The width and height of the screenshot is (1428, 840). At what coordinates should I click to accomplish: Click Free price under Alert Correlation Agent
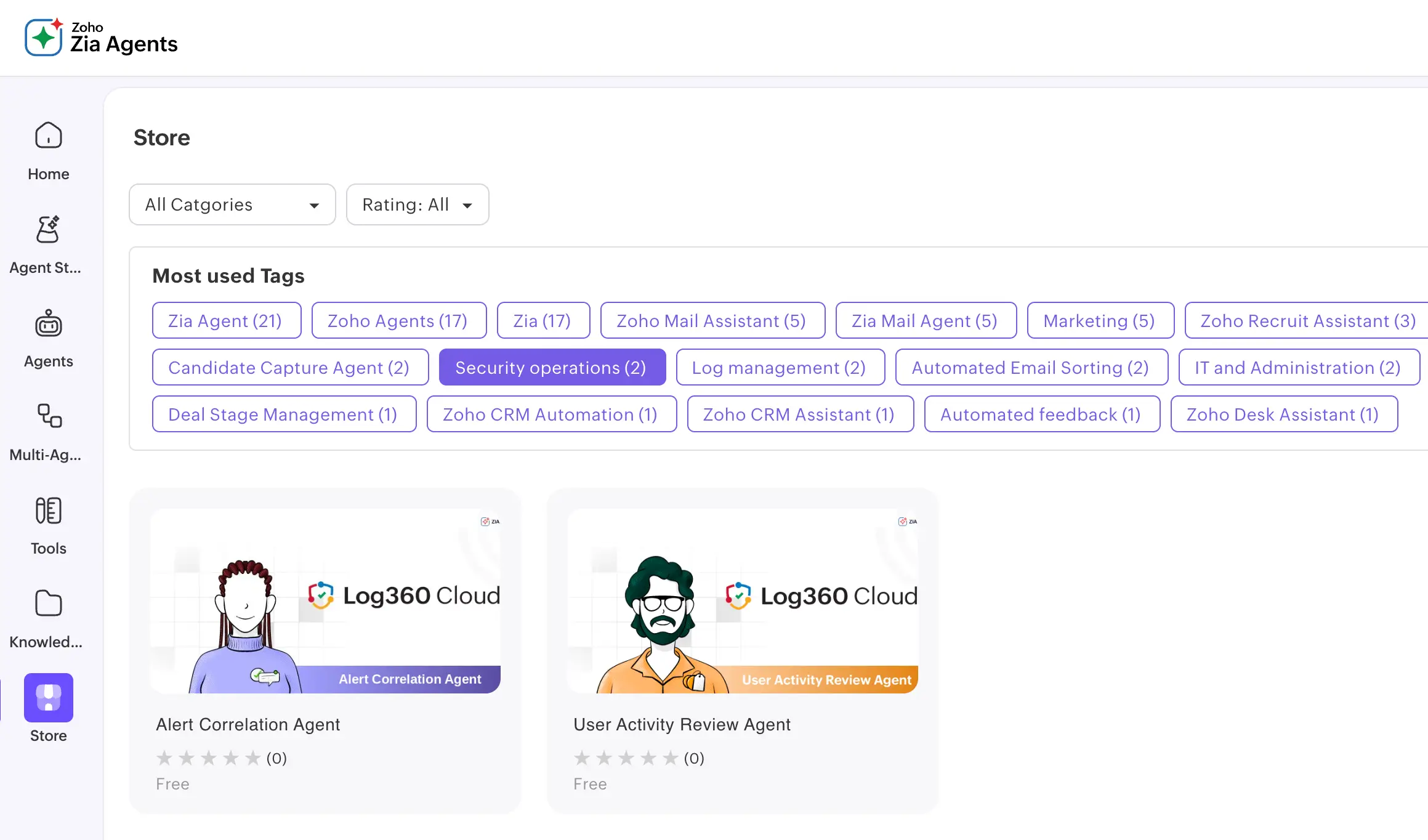pyautogui.click(x=172, y=783)
